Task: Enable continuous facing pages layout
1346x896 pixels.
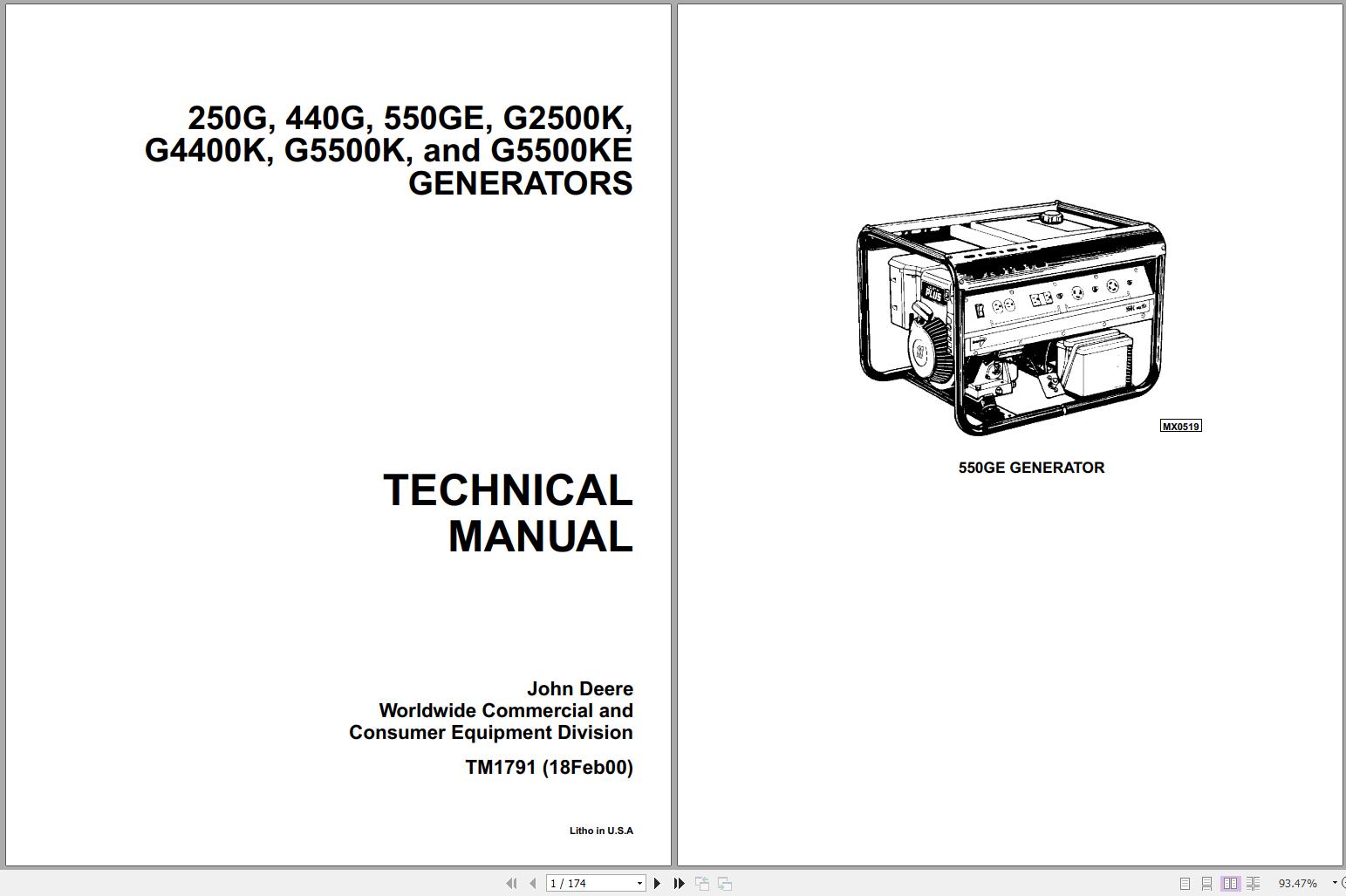Action: (x=1254, y=883)
